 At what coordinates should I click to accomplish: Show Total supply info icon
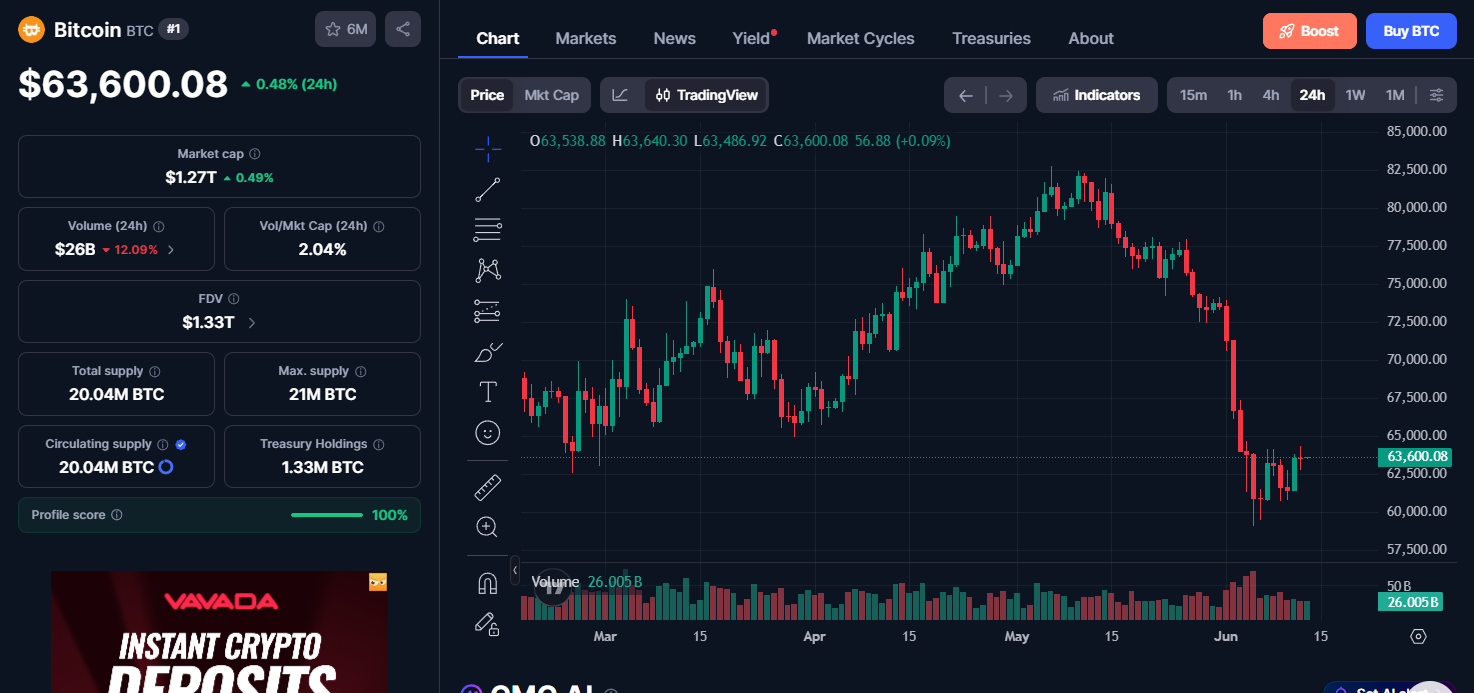[x=155, y=371]
